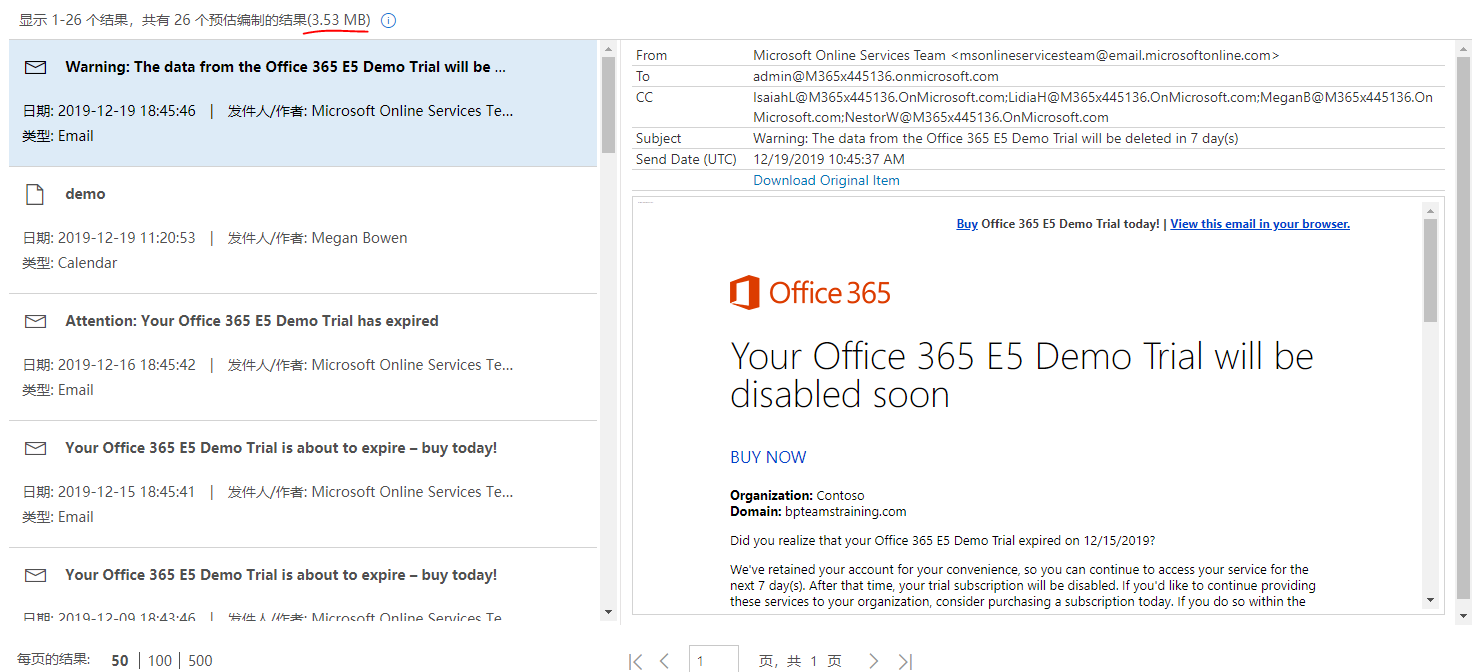Screen dimensions: 1476x672
Task: Open View this email in your browser
Action: point(1260,224)
